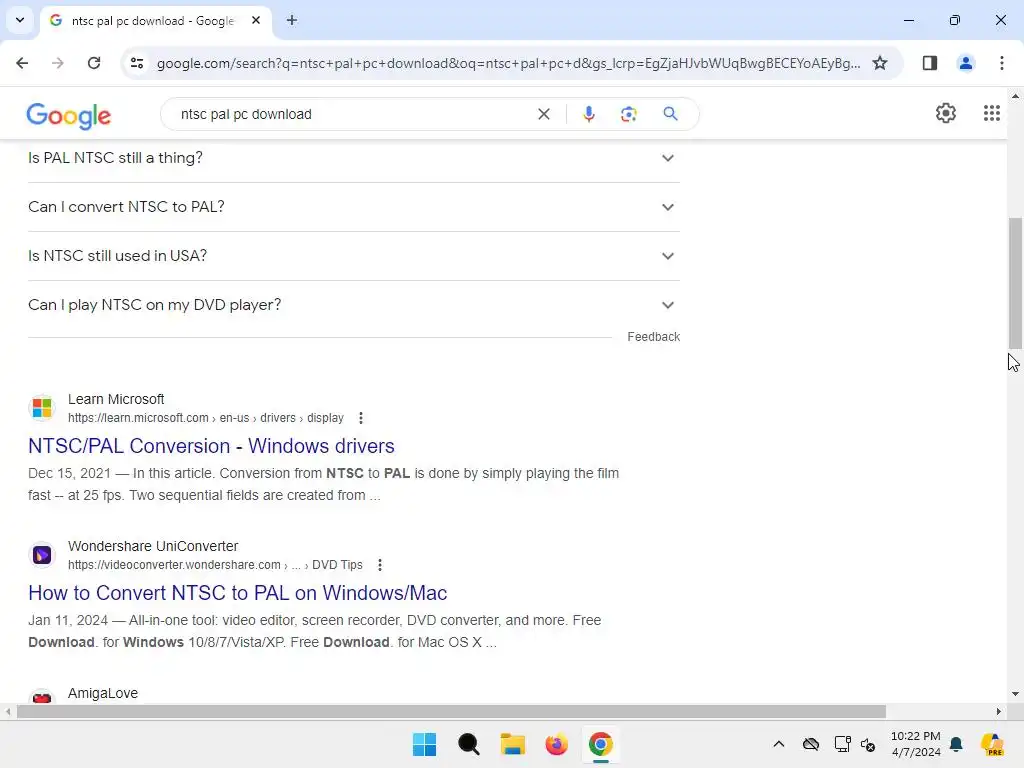
Task: Submit search with magnifier icon
Action: point(670,114)
